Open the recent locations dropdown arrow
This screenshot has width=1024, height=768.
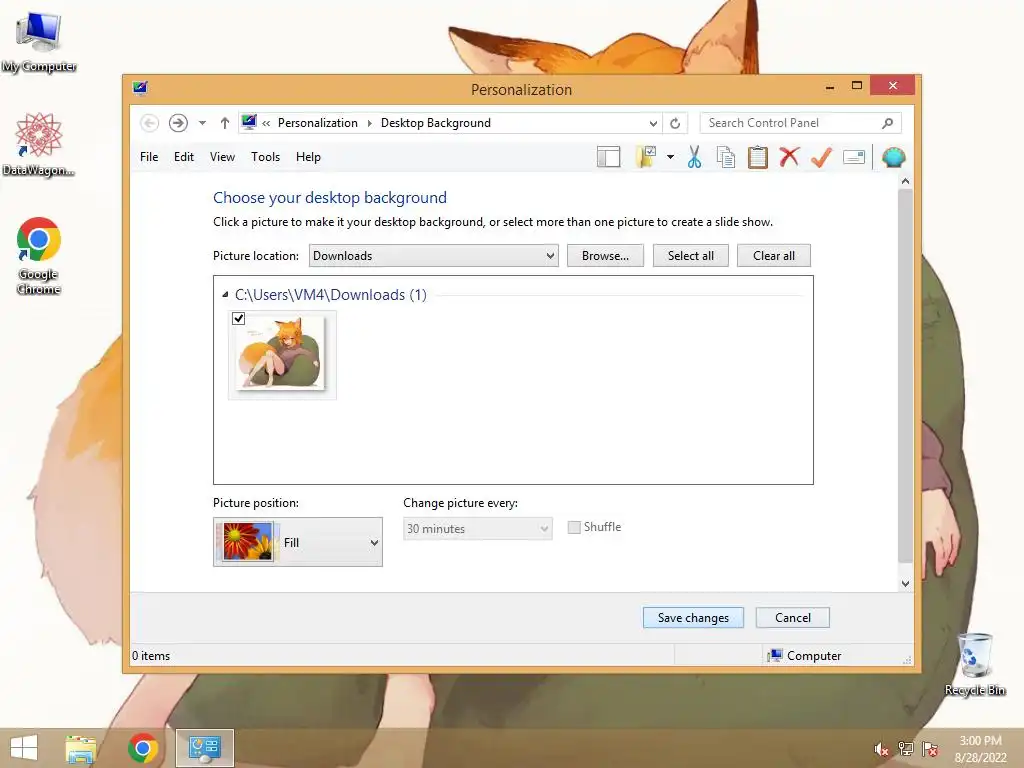202,123
